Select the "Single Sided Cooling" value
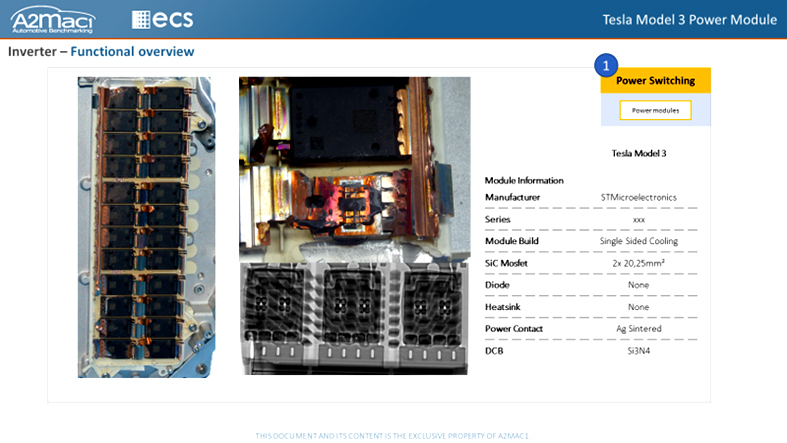The height and width of the screenshot is (443, 787). coord(638,241)
